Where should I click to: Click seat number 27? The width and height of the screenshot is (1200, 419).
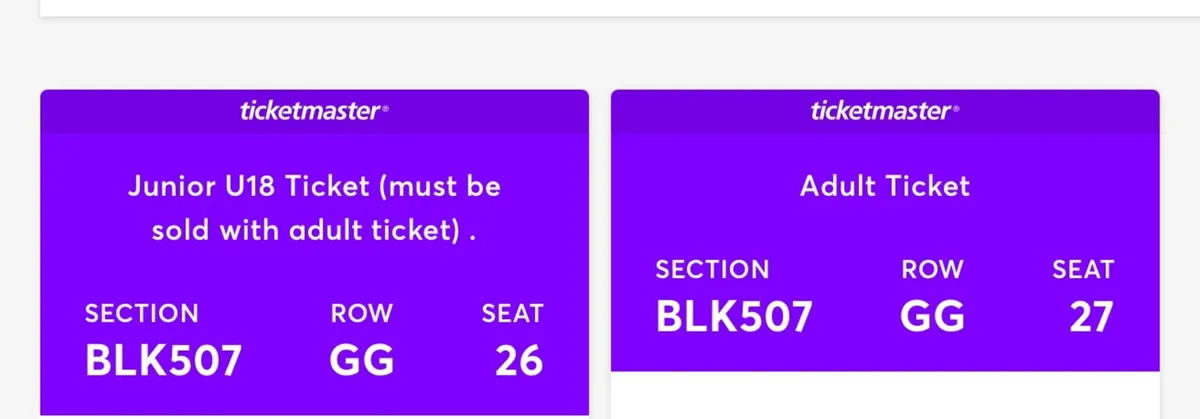pyautogui.click(x=1089, y=316)
